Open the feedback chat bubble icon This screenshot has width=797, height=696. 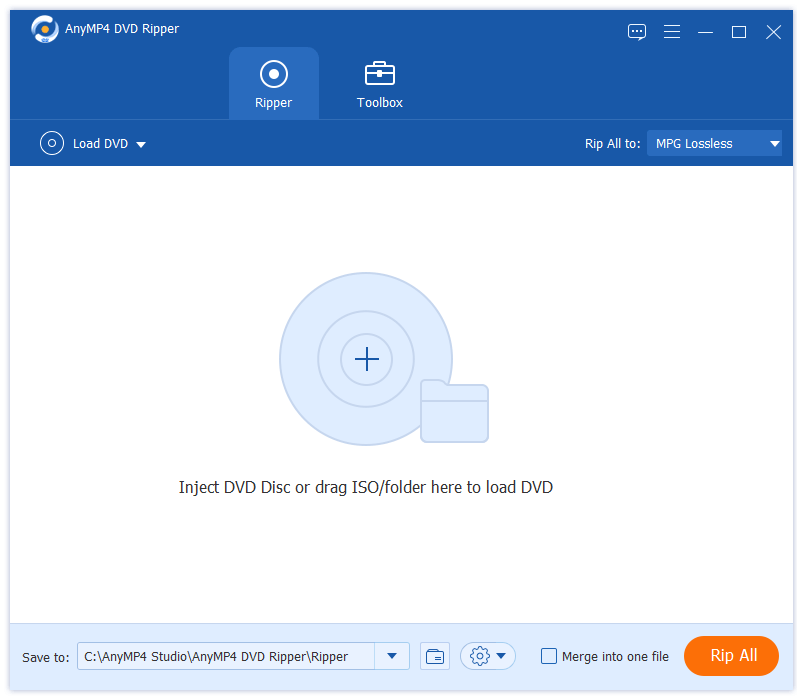point(636,32)
